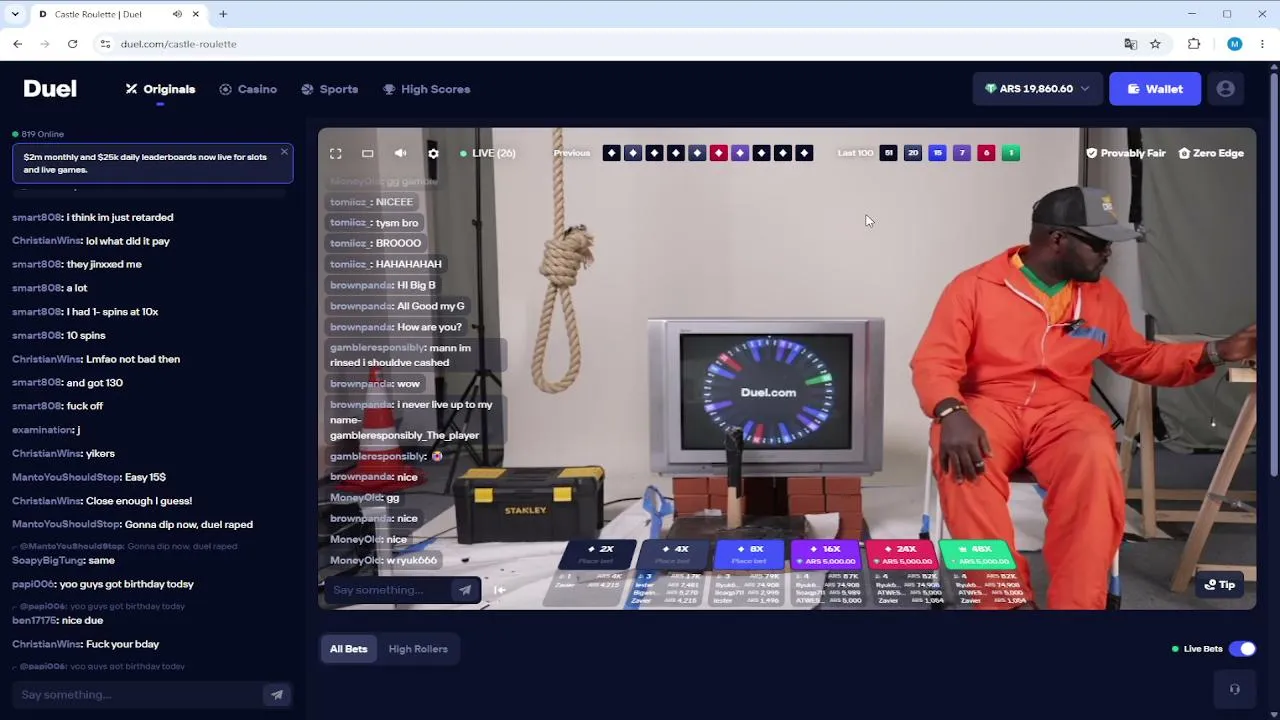Open stream settings gear icon
Screen dimensions: 1280x720
click(x=433, y=153)
